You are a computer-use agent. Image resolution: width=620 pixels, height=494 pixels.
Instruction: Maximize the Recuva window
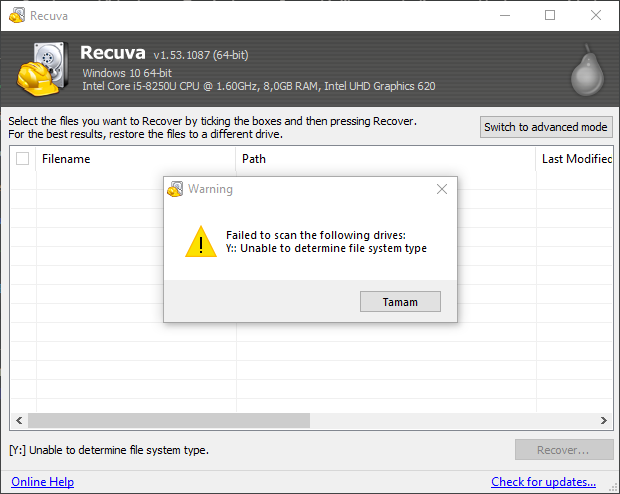click(x=550, y=16)
